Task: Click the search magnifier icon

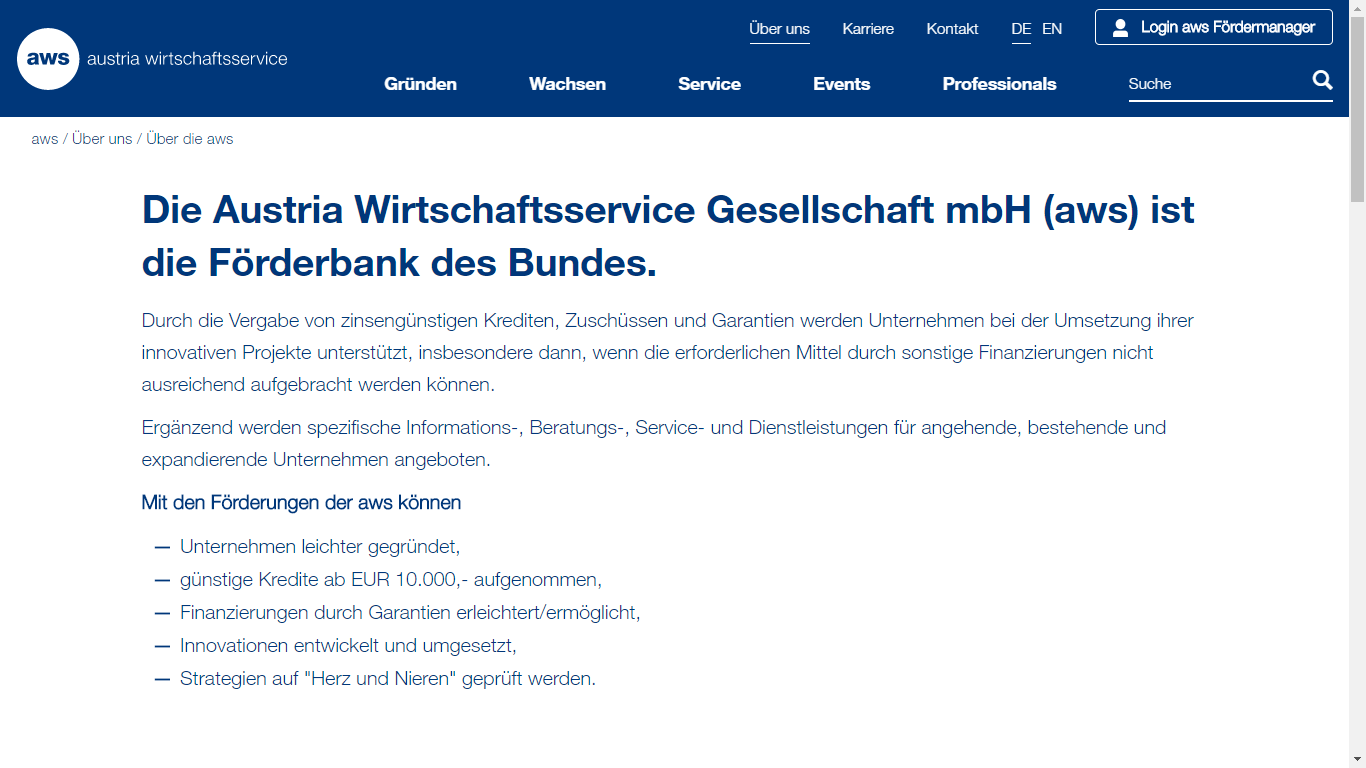Action: [x=1322, y=81]
